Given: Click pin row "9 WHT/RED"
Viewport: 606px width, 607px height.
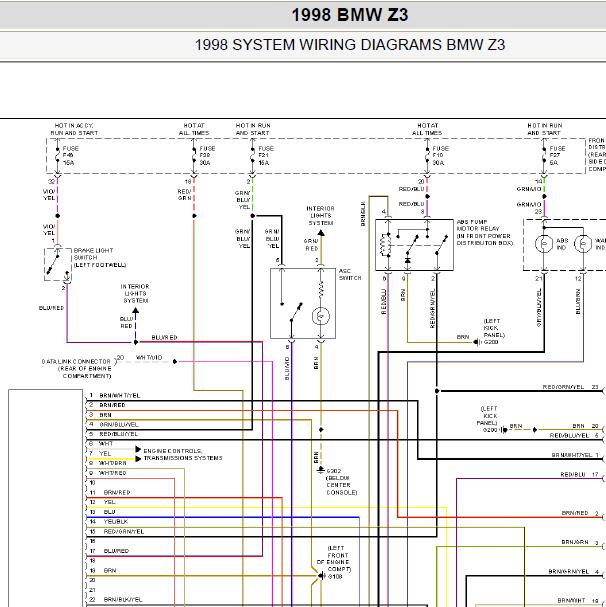Looking at the screenshot, I should pos(107,473).
